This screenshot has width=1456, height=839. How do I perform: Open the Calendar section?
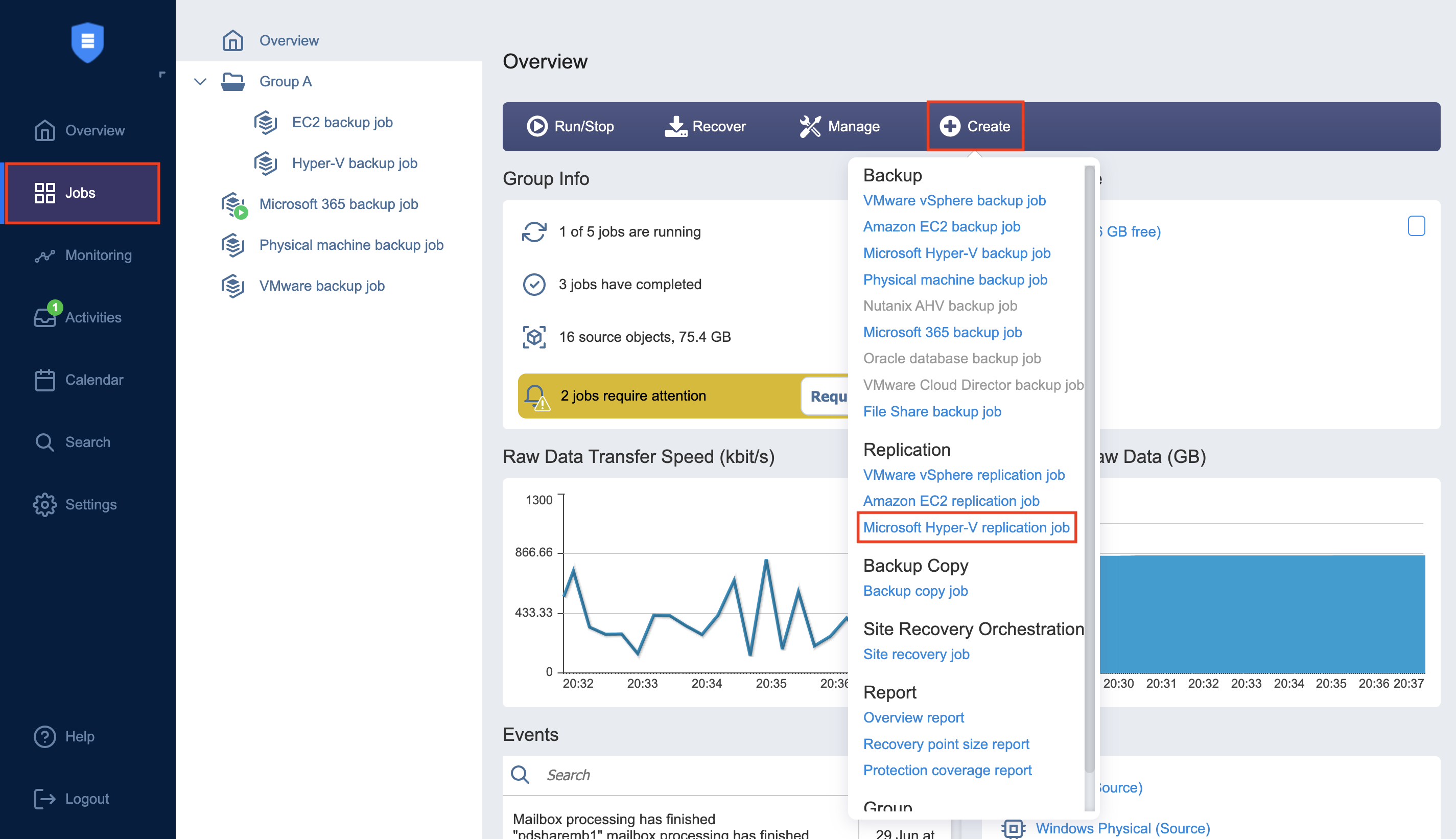[x=79, y=380]
